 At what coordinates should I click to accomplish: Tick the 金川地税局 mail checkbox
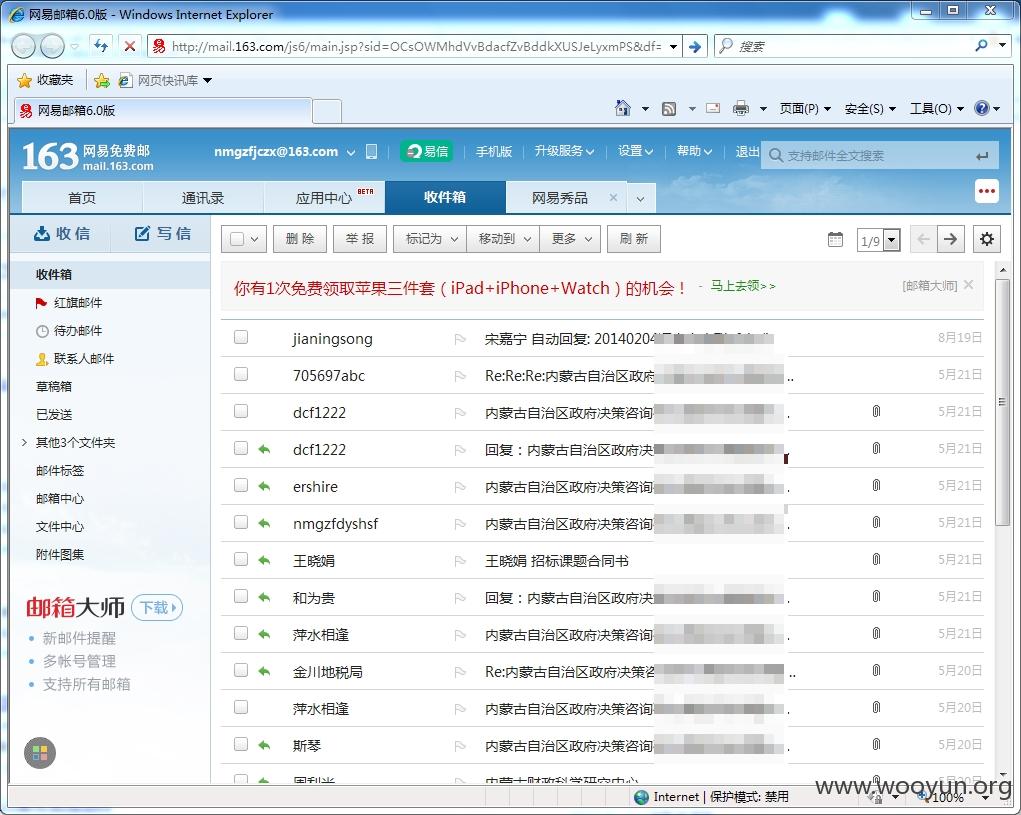click(x=241, y=669)
